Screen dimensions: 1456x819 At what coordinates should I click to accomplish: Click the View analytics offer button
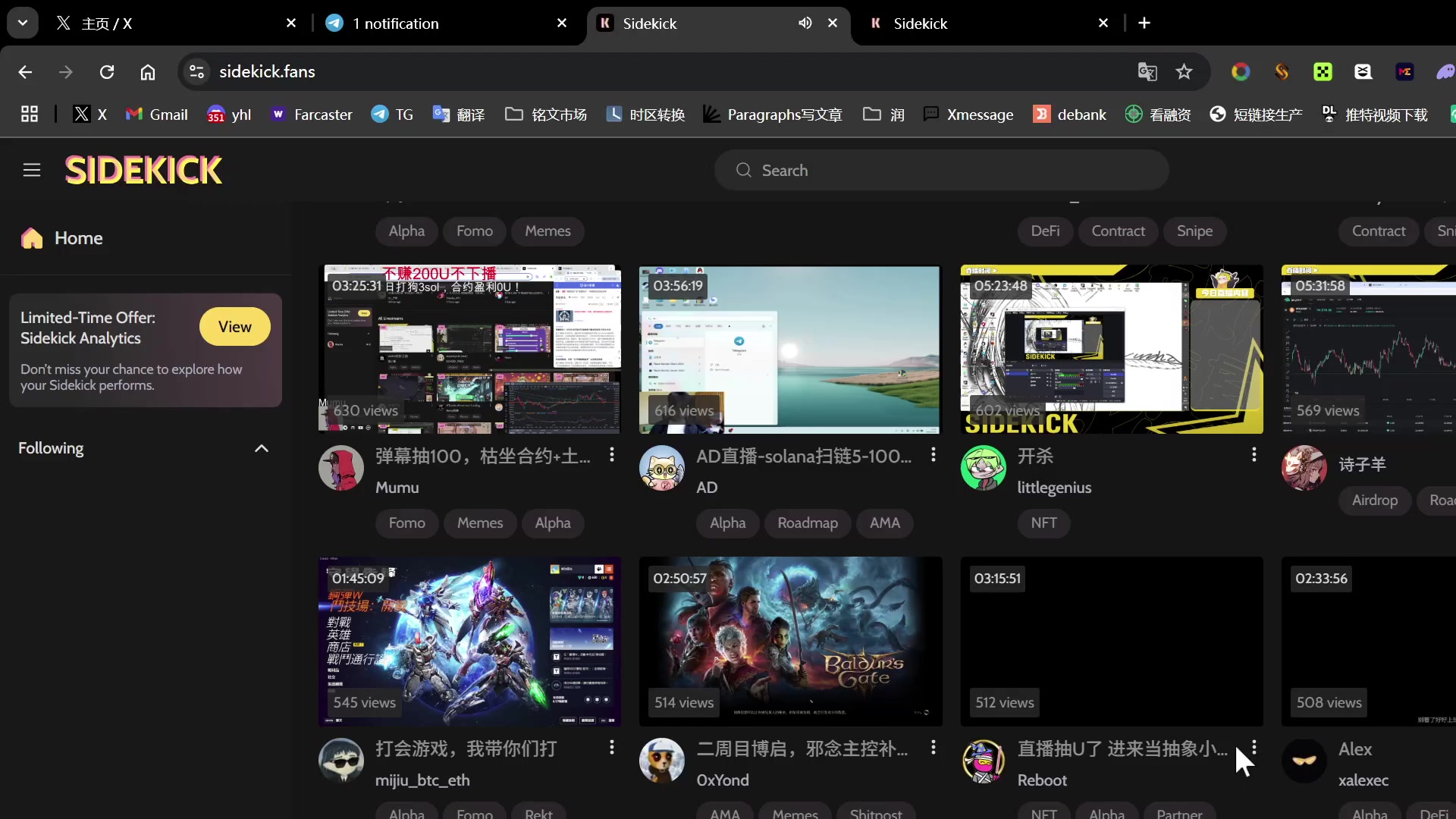click(235, 326)
